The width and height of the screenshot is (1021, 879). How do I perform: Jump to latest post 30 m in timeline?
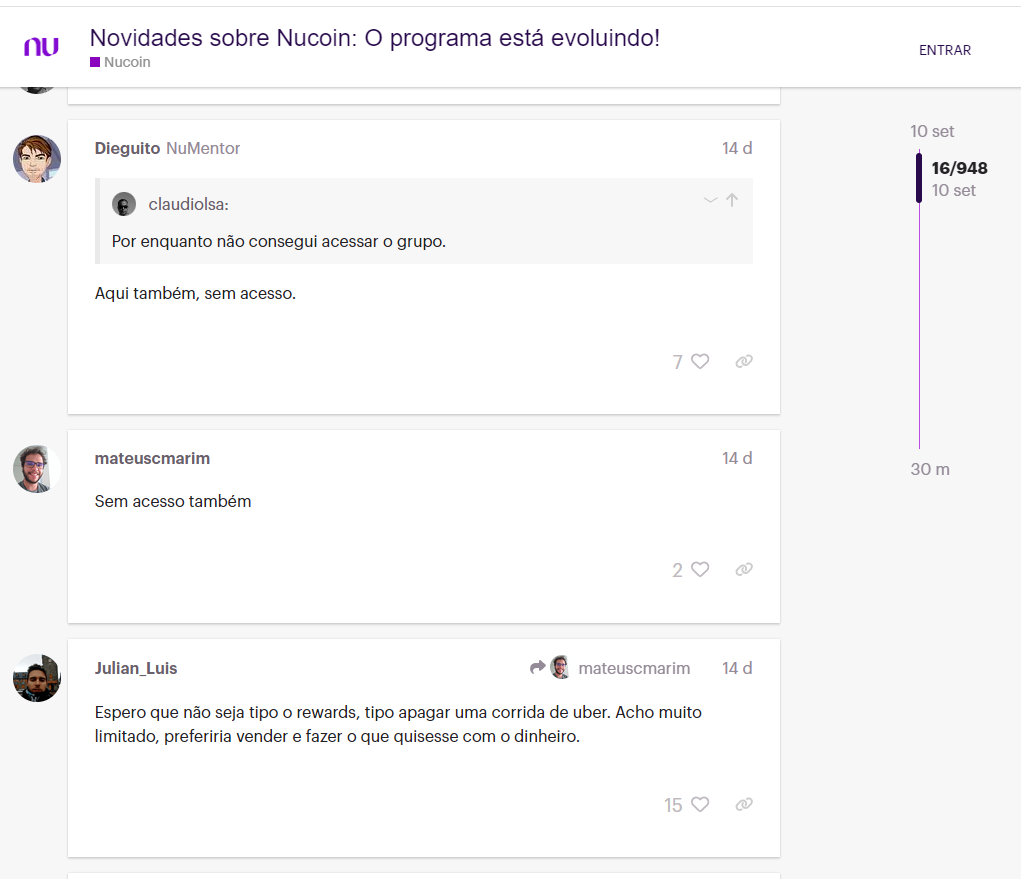tap(930, 469)
